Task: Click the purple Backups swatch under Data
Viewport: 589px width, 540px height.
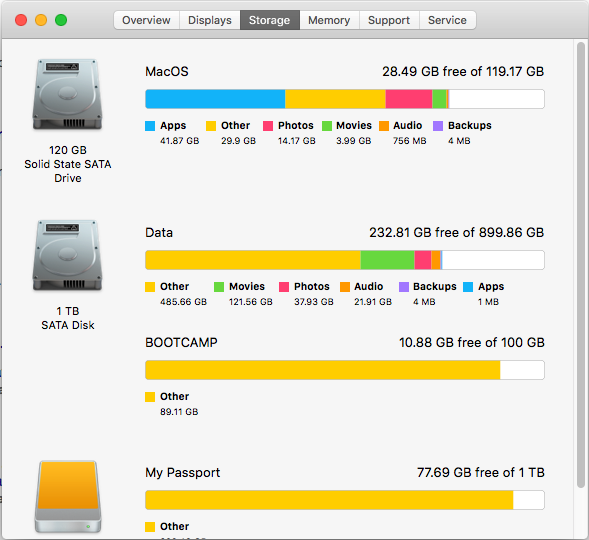Action: (x=404, y=287)
